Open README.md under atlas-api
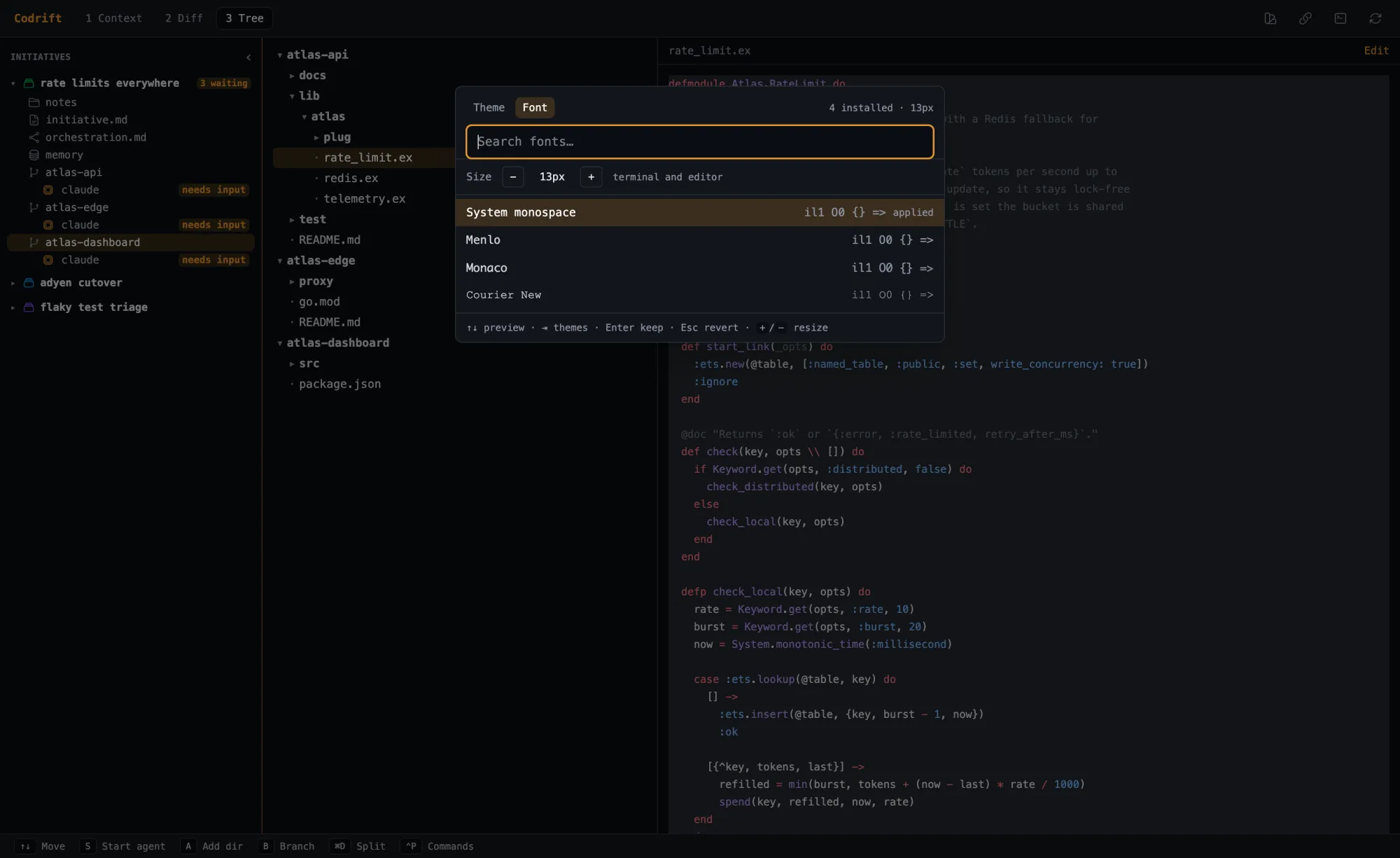 [330, 240]
